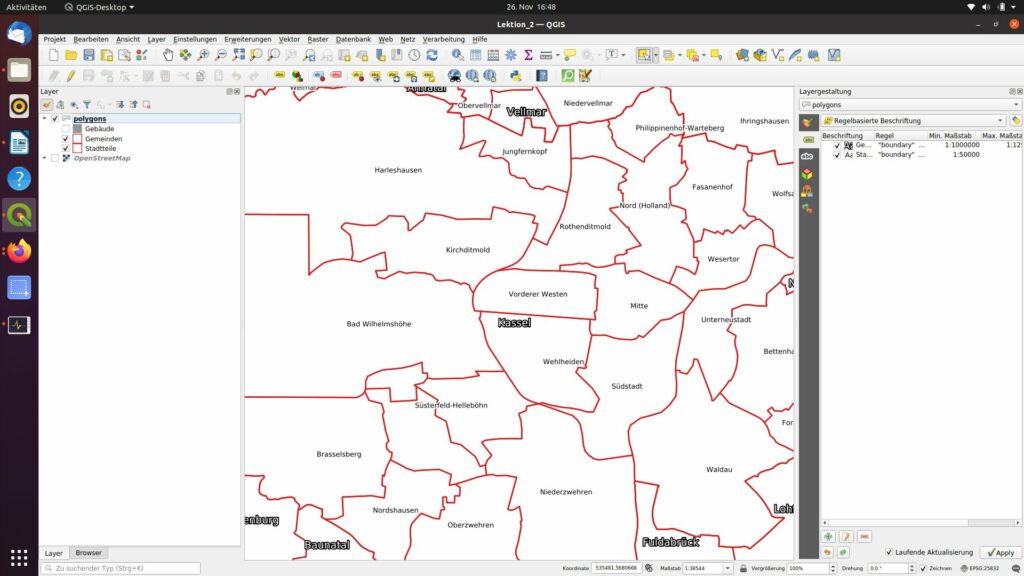Click the filter legend icon in Layer panel
Image resolution: width=1024 pixels, height=576 pixels.
click(87, 104)
